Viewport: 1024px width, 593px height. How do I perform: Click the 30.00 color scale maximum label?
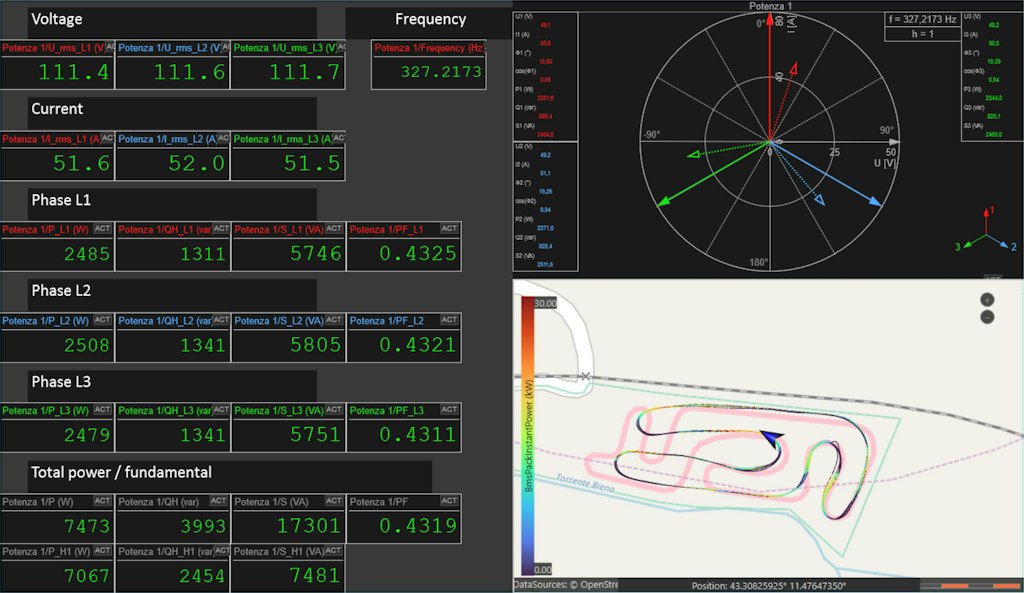[545, 303]
